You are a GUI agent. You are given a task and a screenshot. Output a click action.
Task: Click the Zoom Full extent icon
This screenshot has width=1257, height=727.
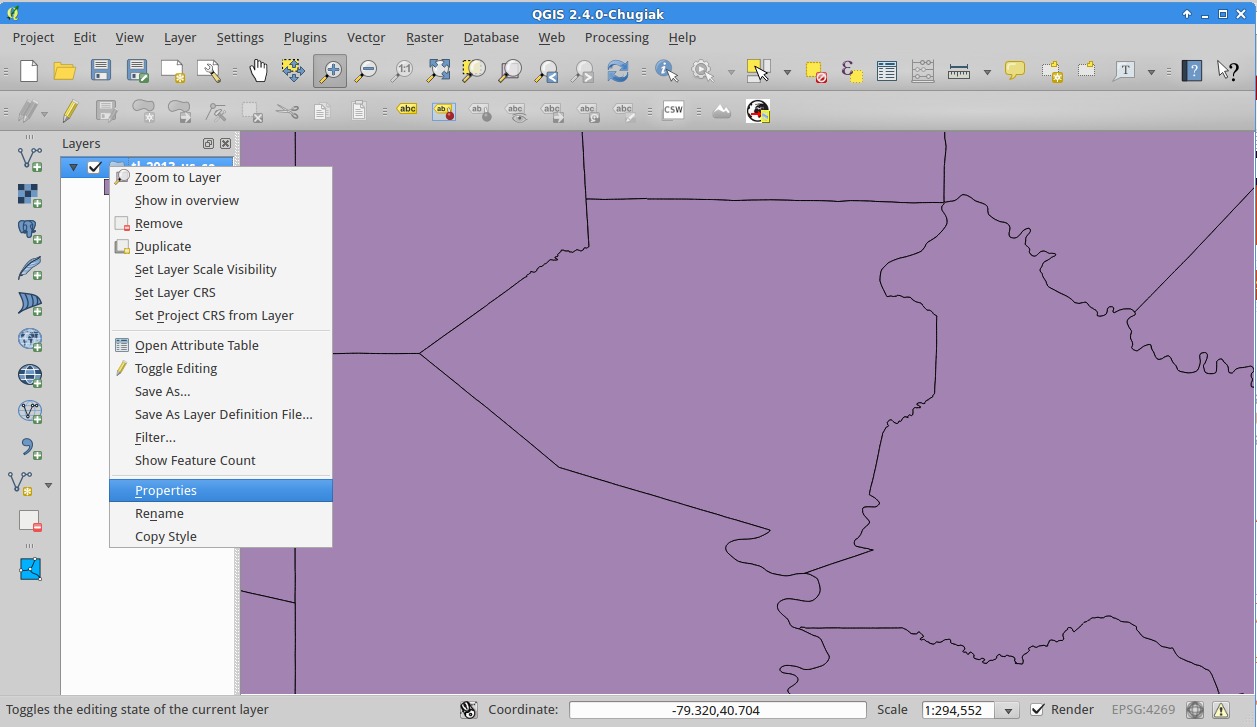pos(438,71)
